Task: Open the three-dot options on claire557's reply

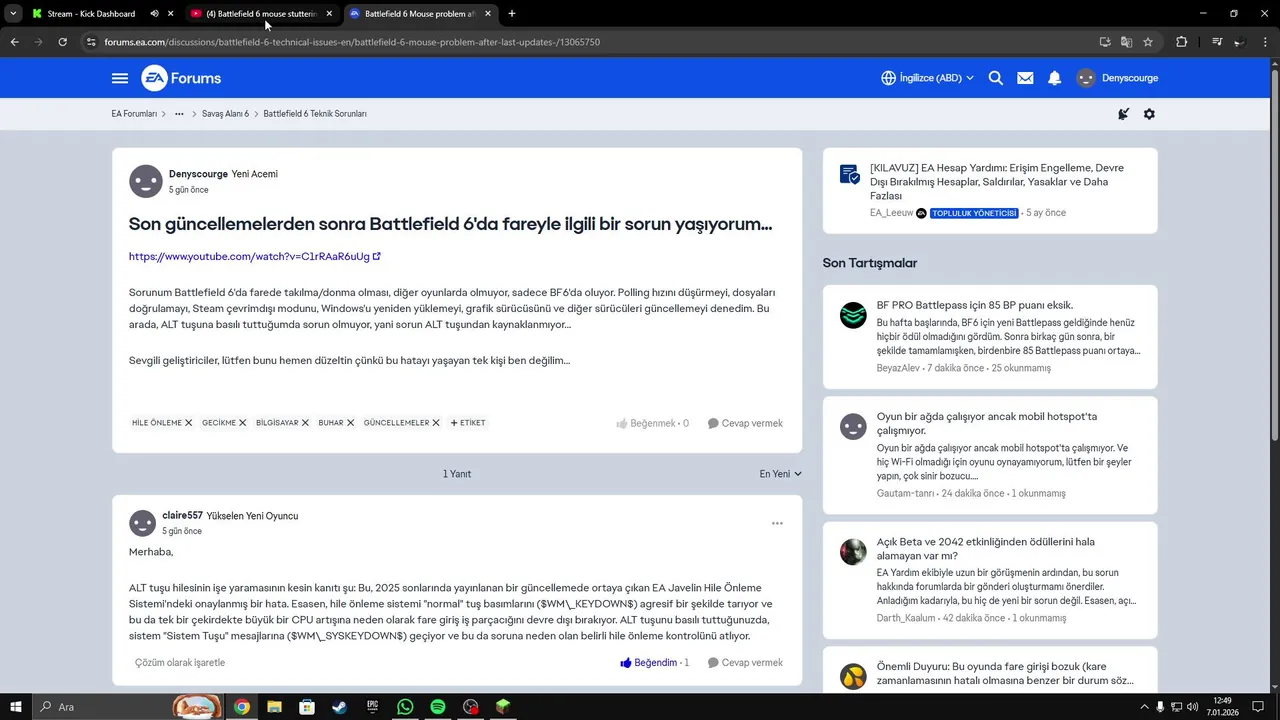Action: [x=777, y=523]
